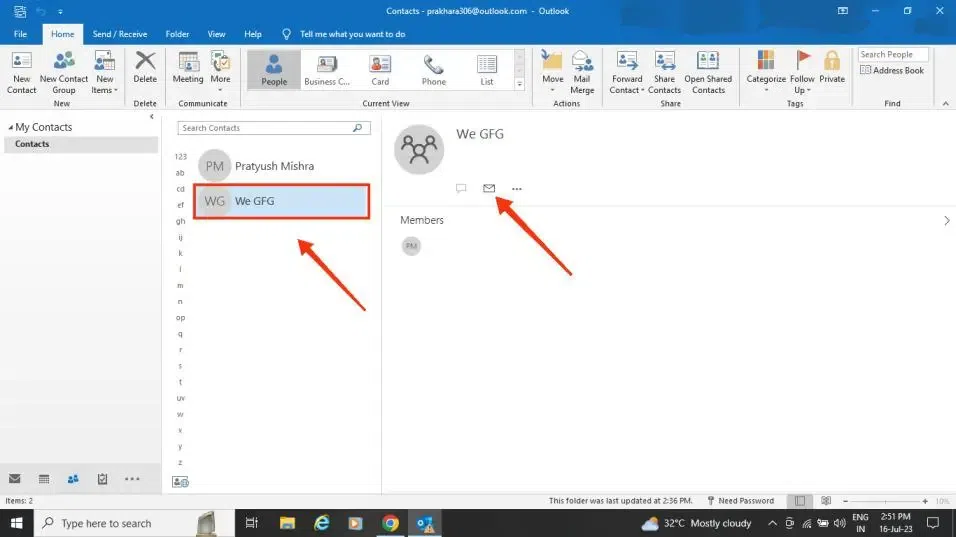Switch to Reading view in status bar

(826, 501)
